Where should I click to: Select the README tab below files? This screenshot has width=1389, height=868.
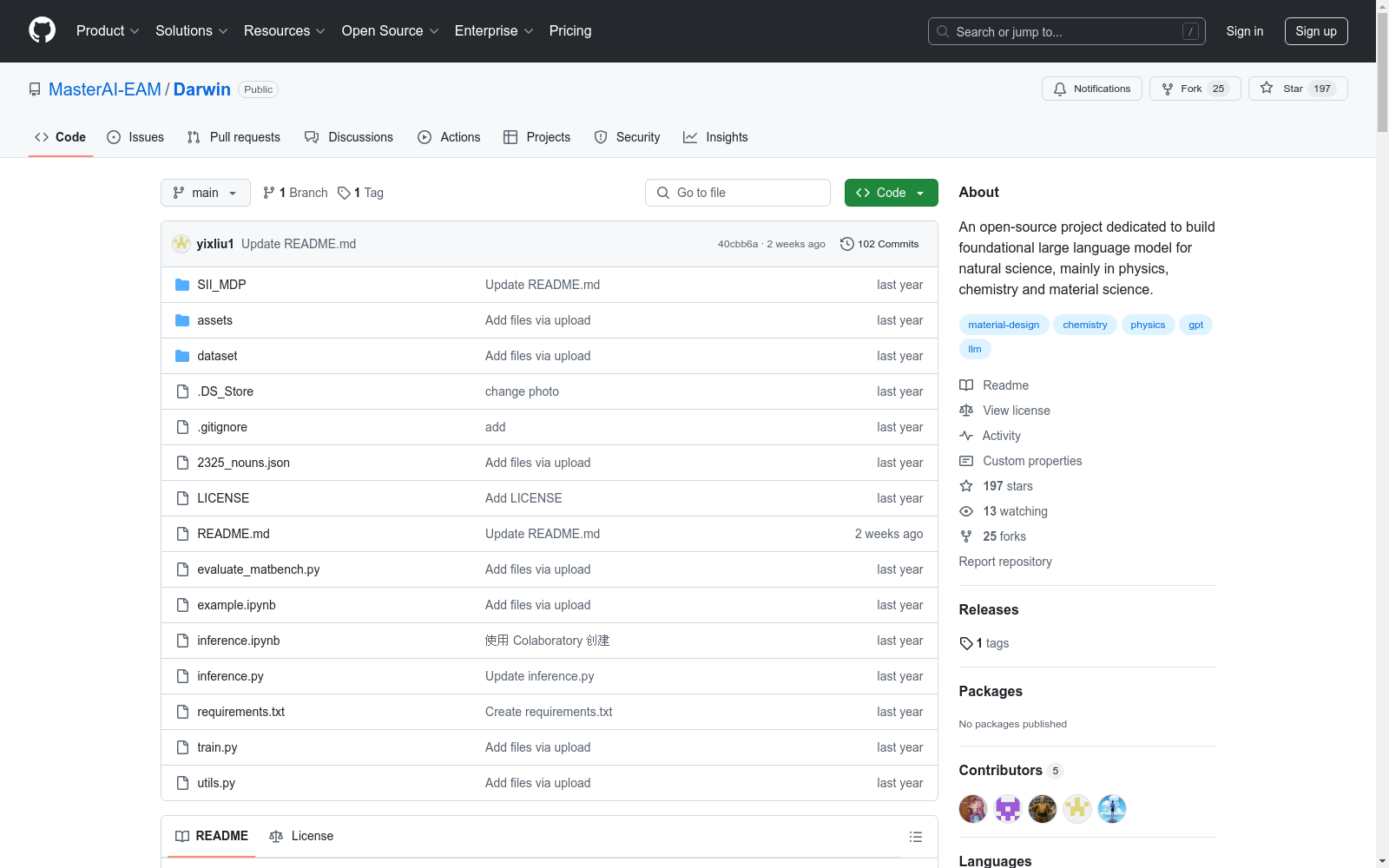click(212, 836)
